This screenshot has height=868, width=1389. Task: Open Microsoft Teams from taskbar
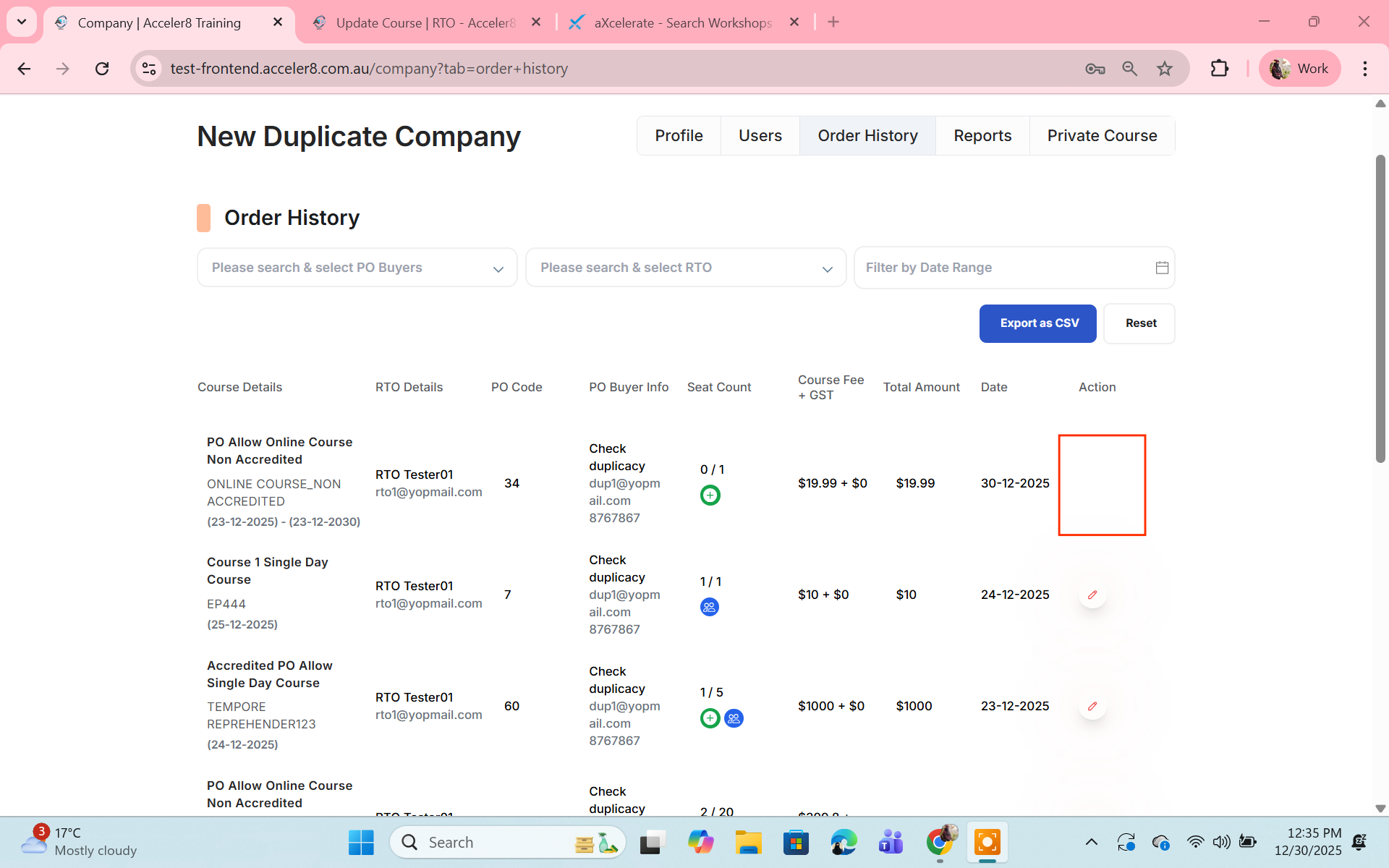[891, 843]
